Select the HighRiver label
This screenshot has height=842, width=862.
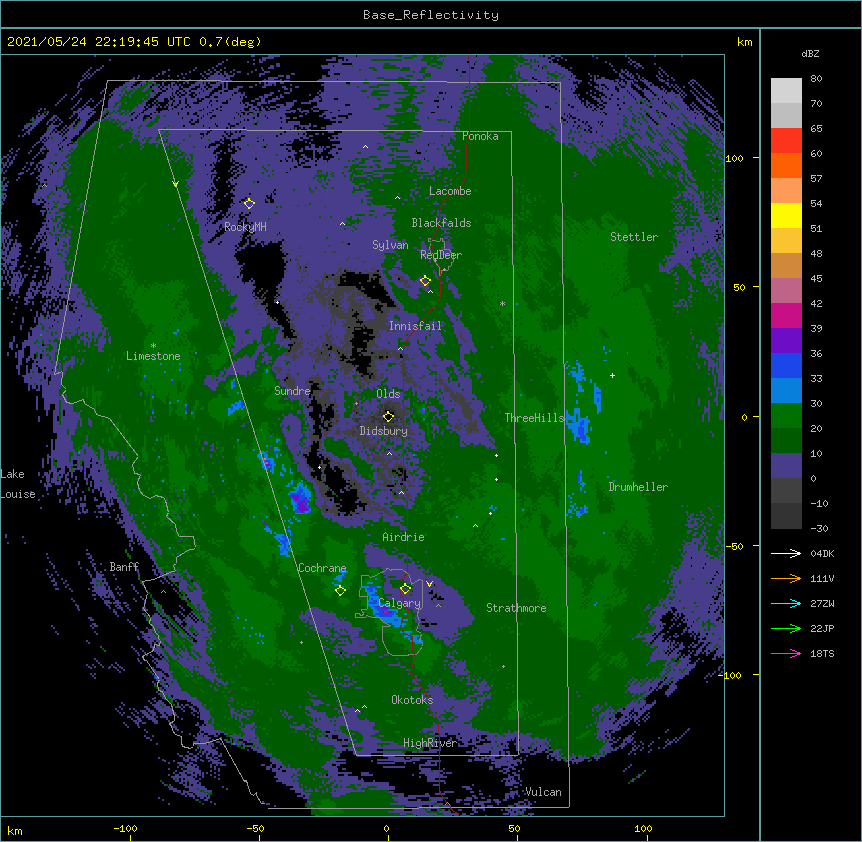tap(430, 743)
